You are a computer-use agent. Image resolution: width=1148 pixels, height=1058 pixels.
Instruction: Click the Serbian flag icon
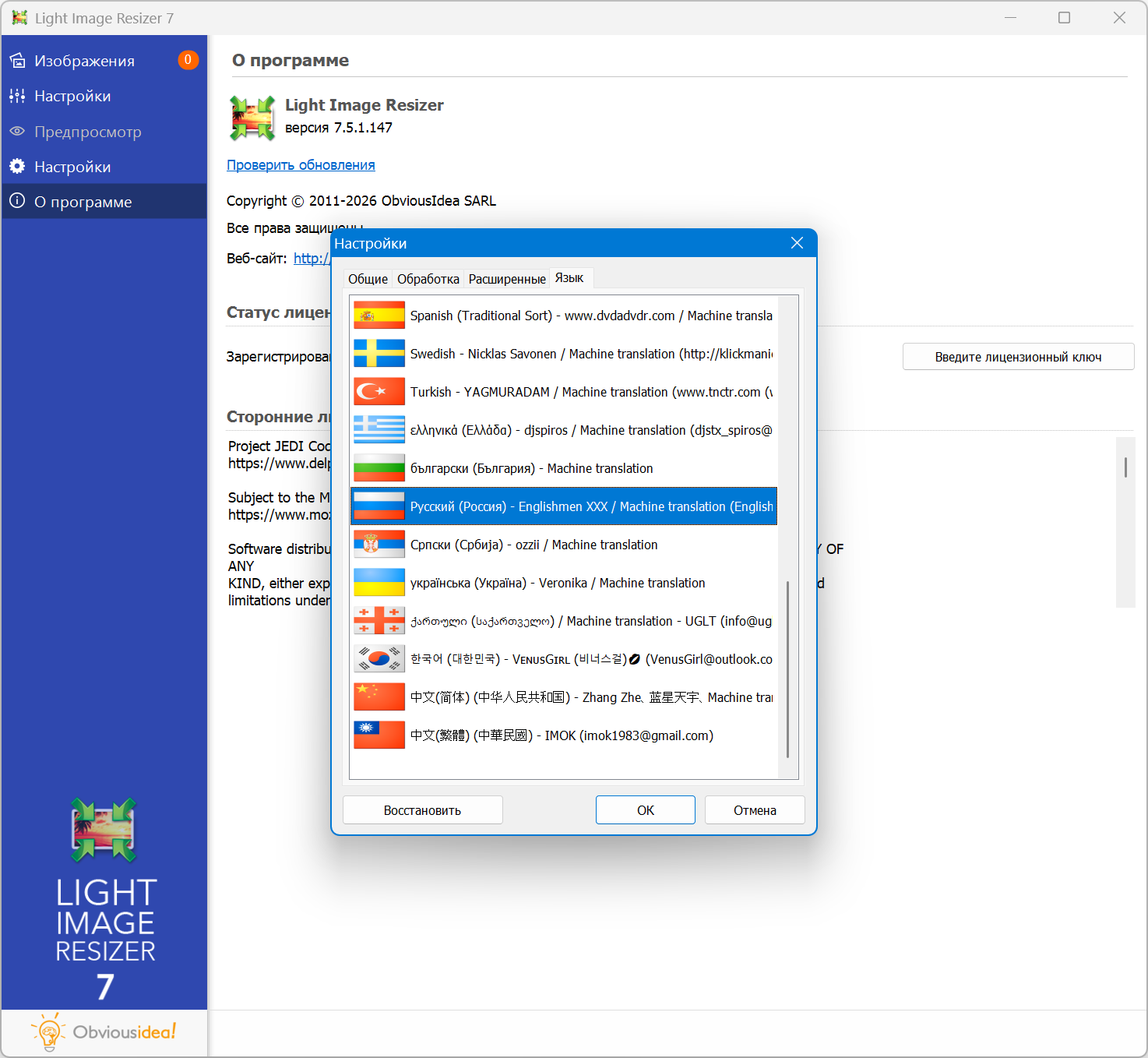[379, 545]
